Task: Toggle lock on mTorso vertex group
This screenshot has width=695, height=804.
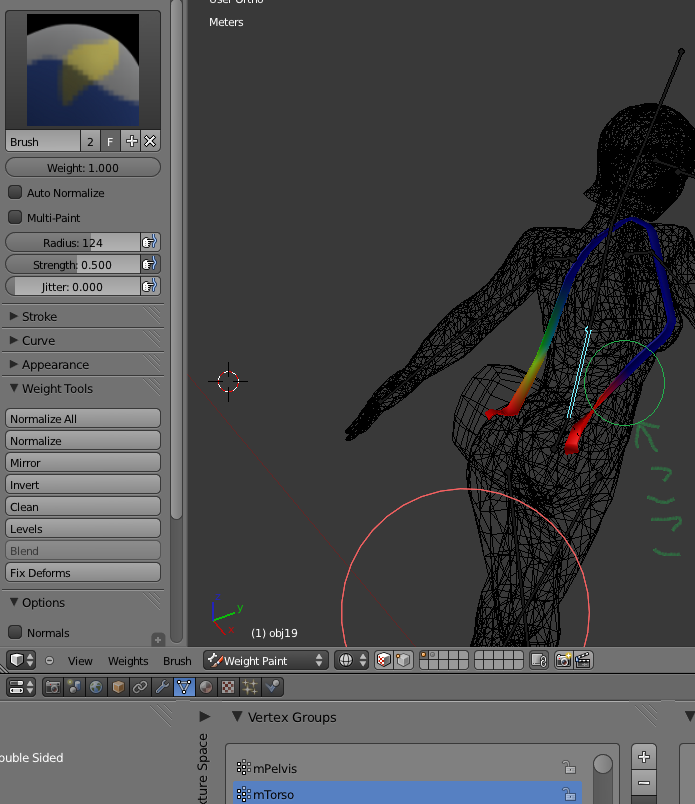Action: tap(569, 794)
